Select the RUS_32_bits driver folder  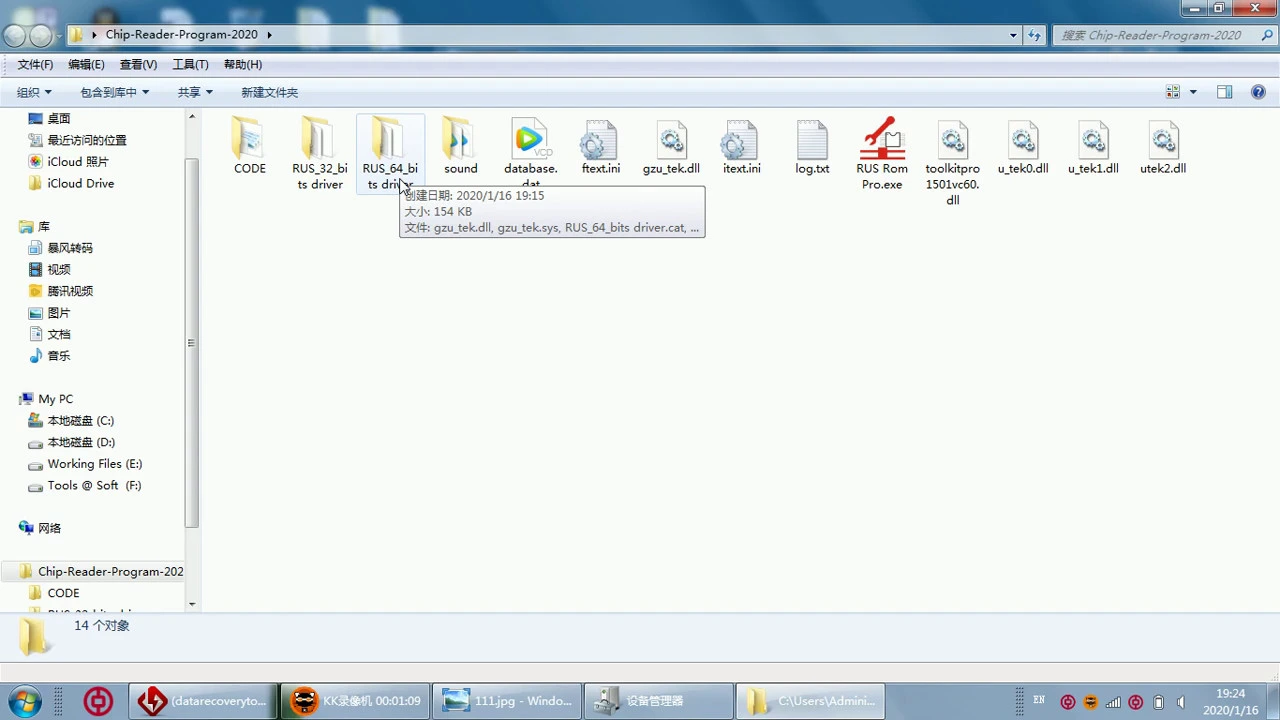(319, 153)
